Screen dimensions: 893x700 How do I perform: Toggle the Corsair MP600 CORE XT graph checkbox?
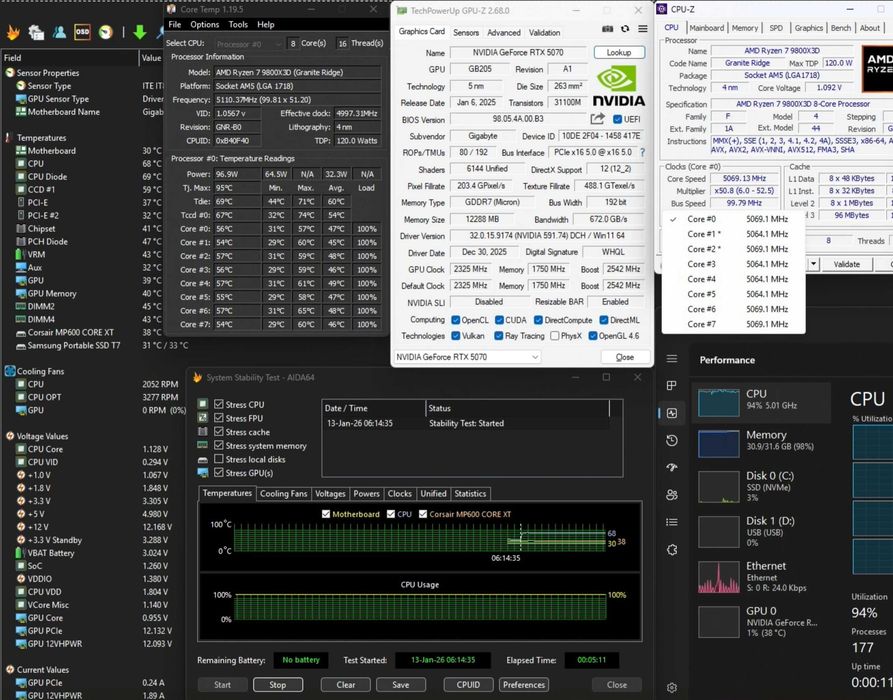[x=423, y=514]
